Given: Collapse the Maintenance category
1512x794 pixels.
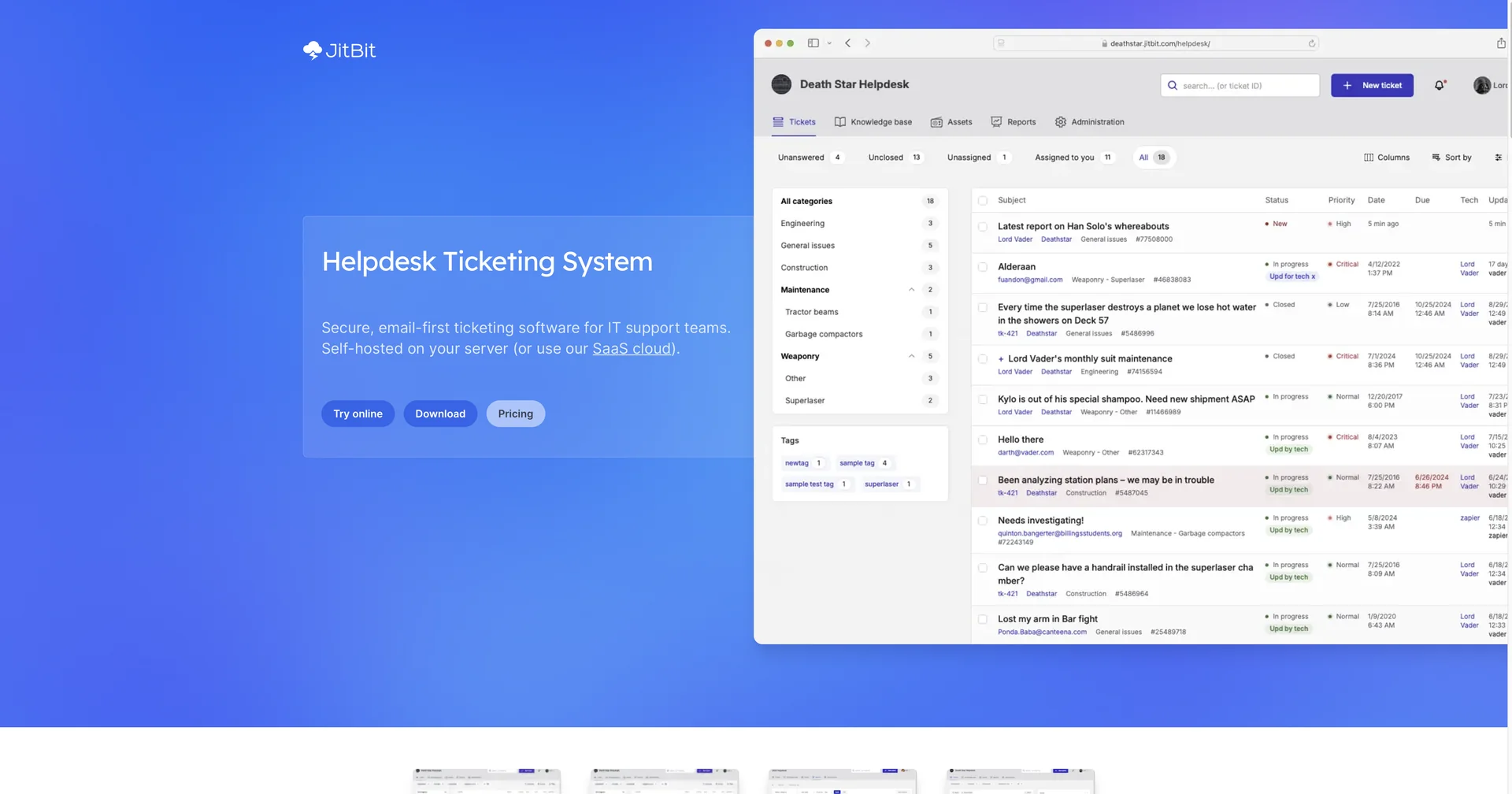Looking at the screenshot, I should 911,289.
